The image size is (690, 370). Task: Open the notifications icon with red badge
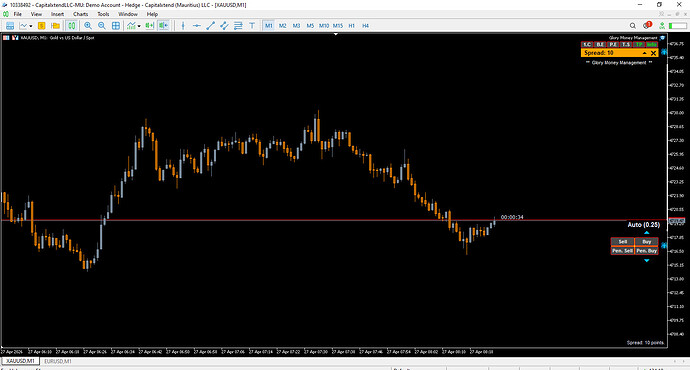click(647, 26)
